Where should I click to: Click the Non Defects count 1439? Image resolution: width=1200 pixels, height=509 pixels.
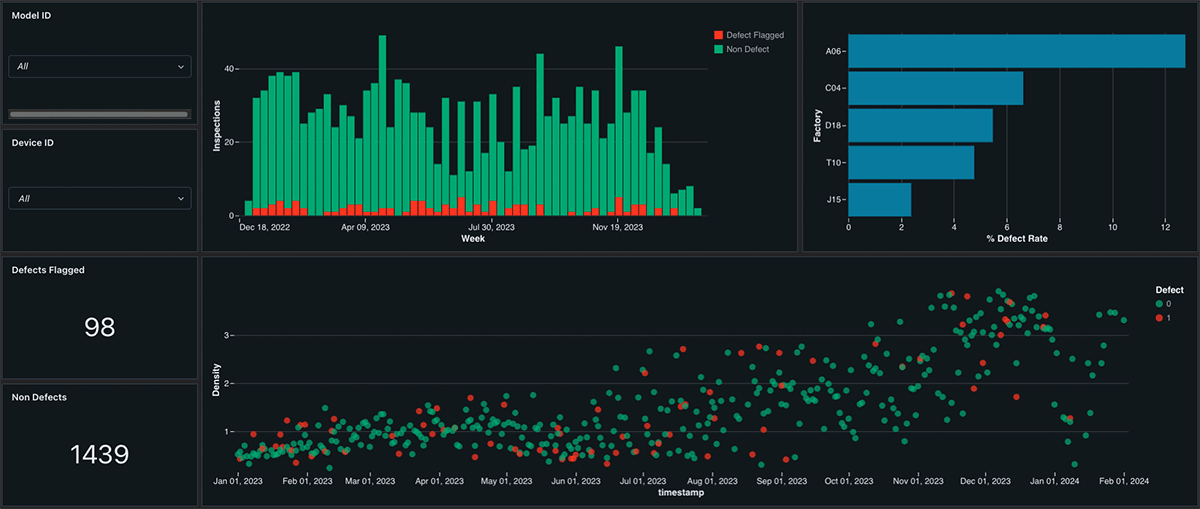99,455
